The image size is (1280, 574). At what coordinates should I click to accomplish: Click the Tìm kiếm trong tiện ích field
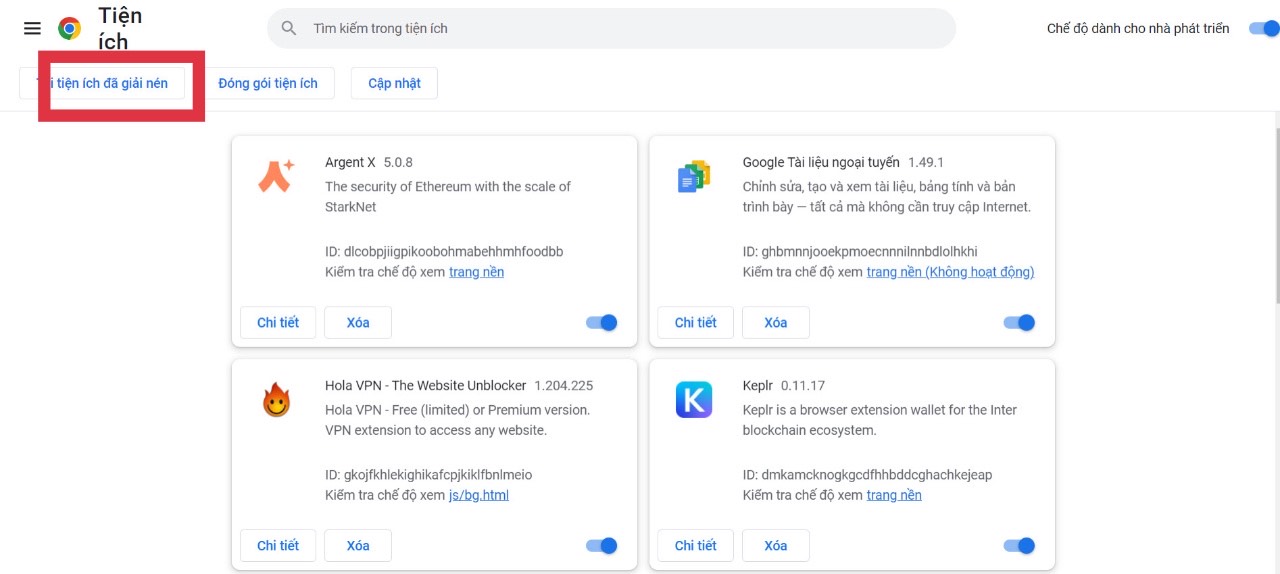point(611,28)
